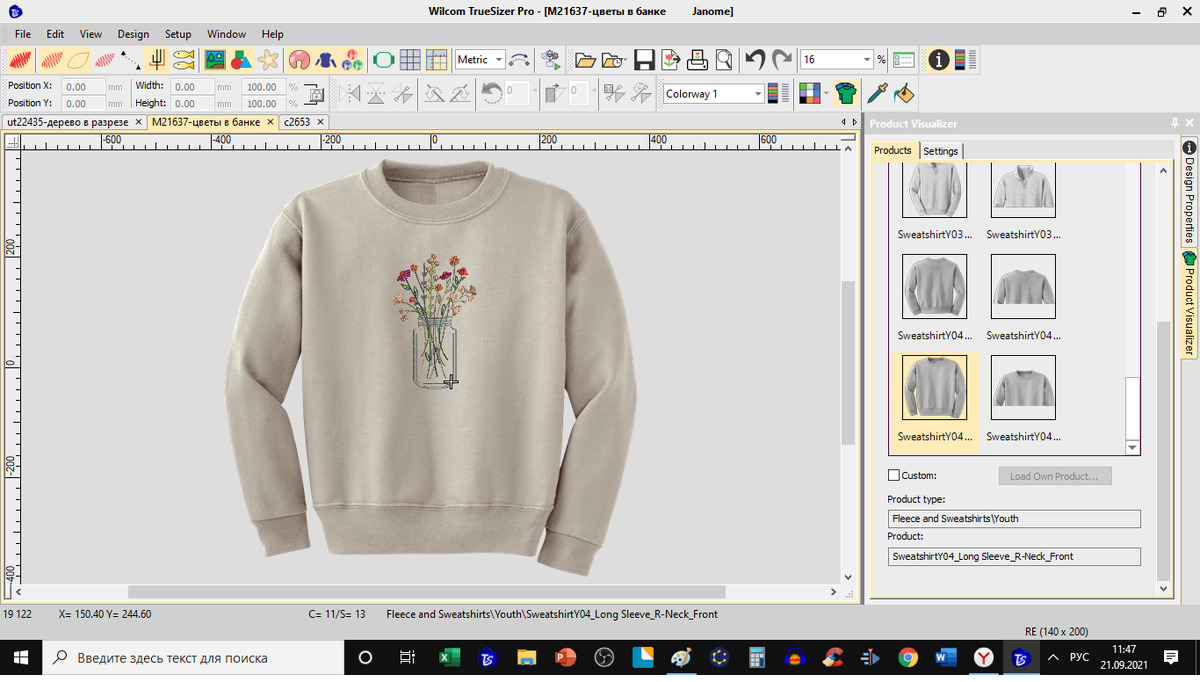Open the Design menu

(133, 34)
